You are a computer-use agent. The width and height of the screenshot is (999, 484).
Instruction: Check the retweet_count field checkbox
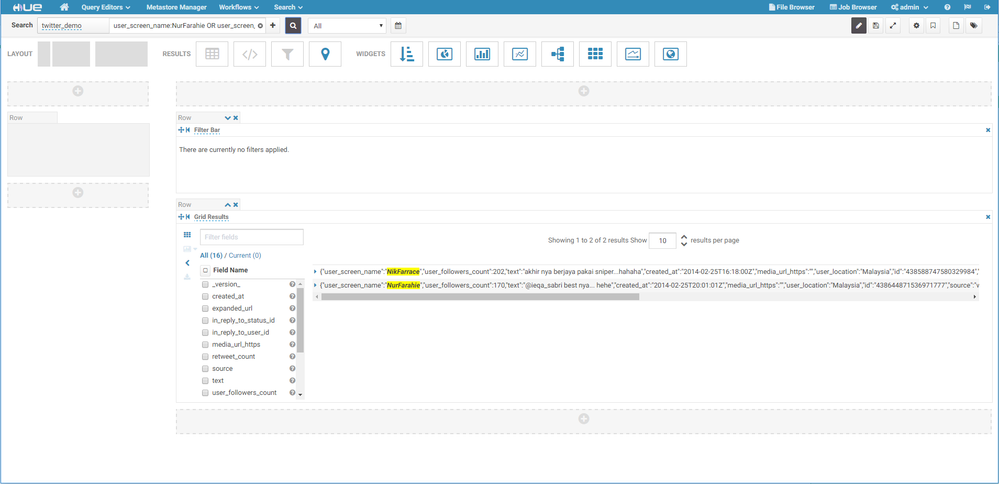205,357
